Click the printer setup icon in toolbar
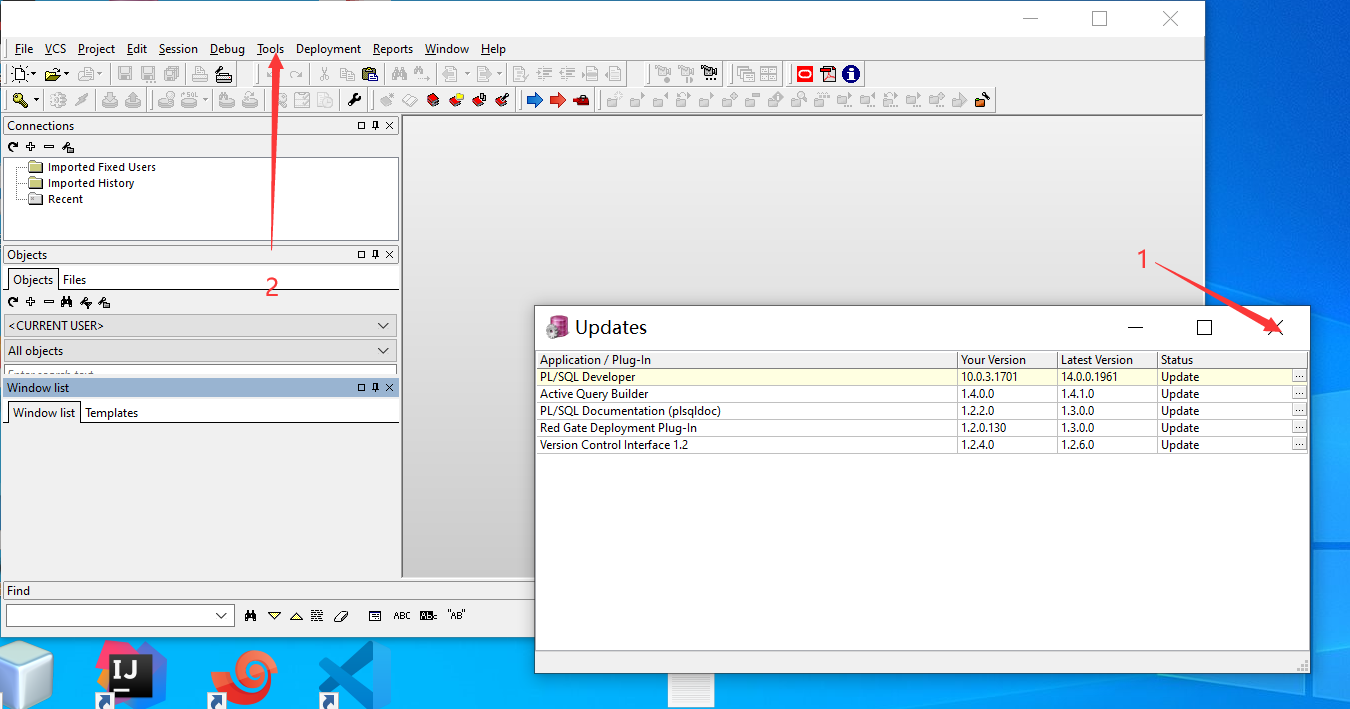 [x=223, y=74]
